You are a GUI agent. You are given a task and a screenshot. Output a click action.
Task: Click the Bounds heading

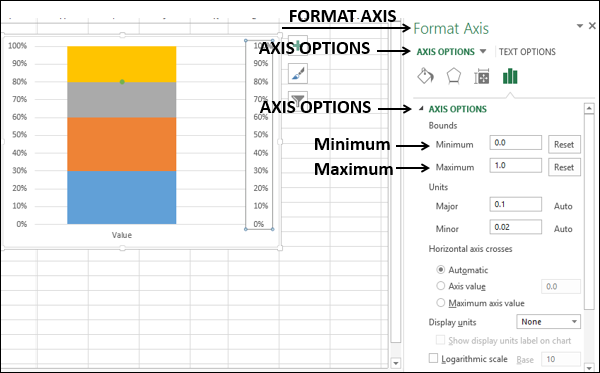[443, 125]
